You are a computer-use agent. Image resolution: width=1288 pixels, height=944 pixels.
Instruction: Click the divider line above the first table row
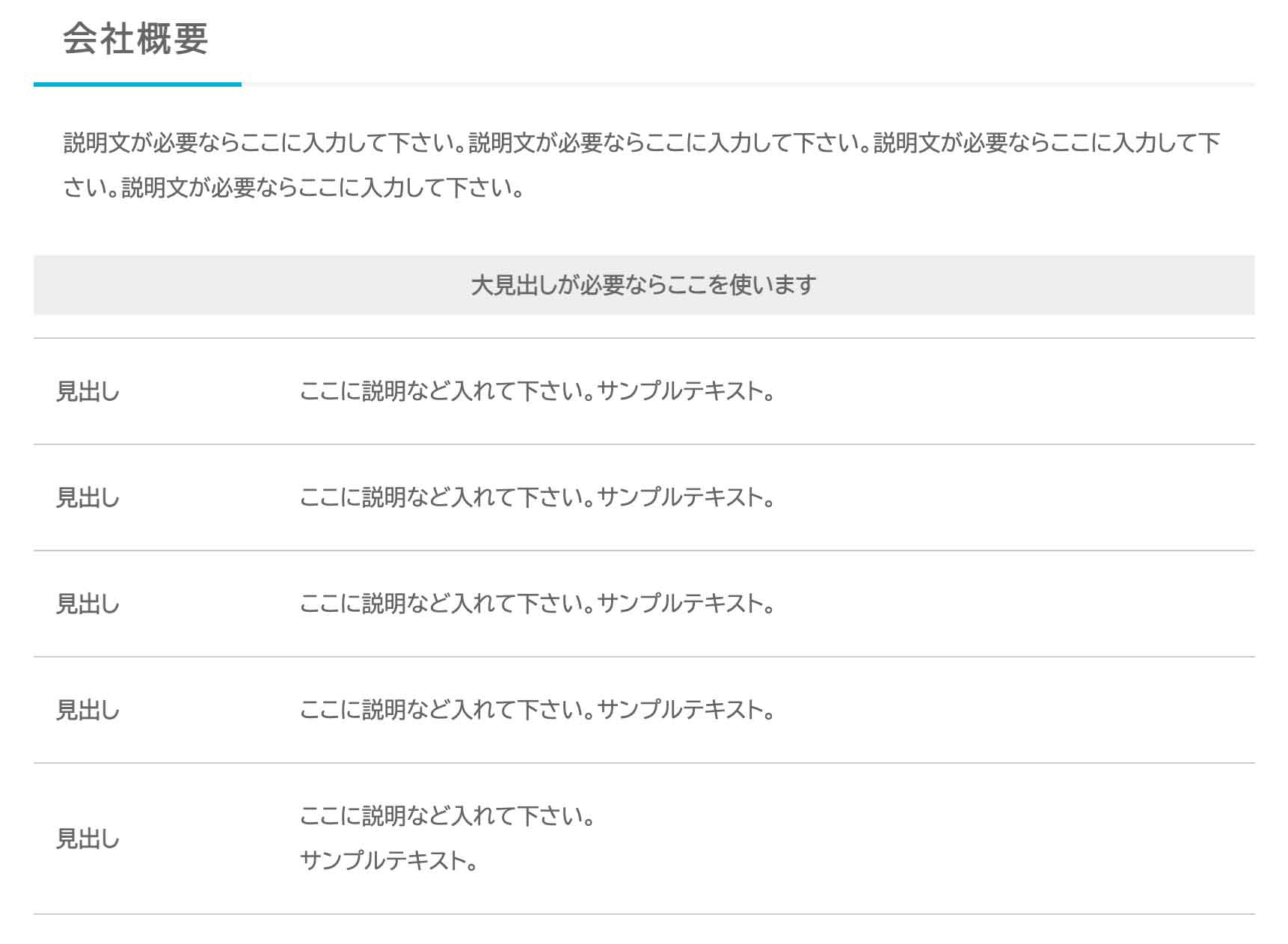(643, 338)
